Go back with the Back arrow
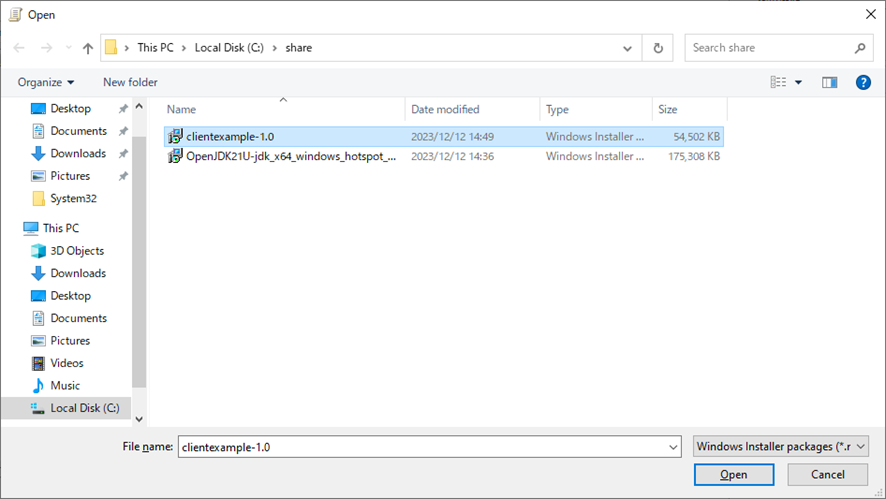886x499 pixels. click(19, 48)
